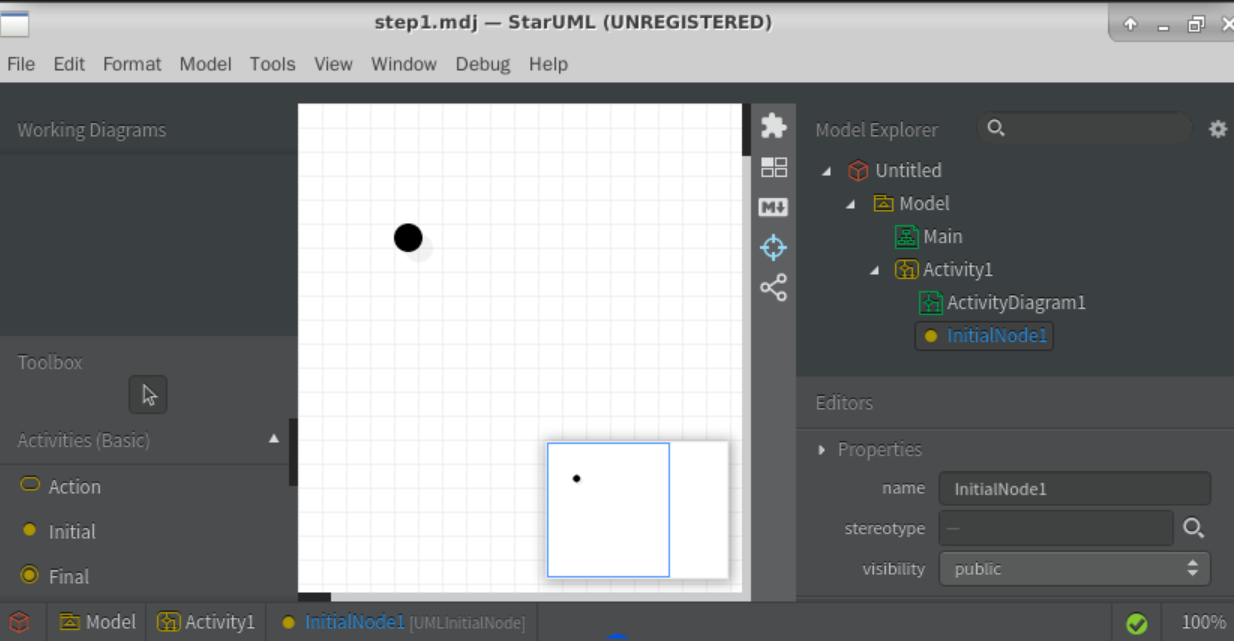Open the visibility dropdown set to public
The width and height of the screenshot is (1234, 641).
1075,568
